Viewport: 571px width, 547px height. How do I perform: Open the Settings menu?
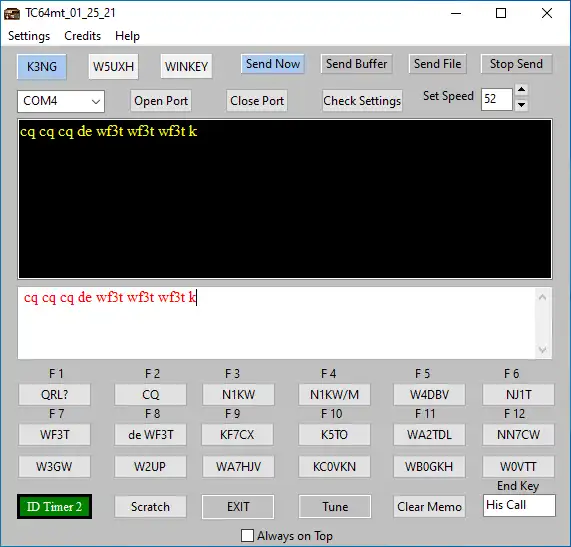(29, 36)
